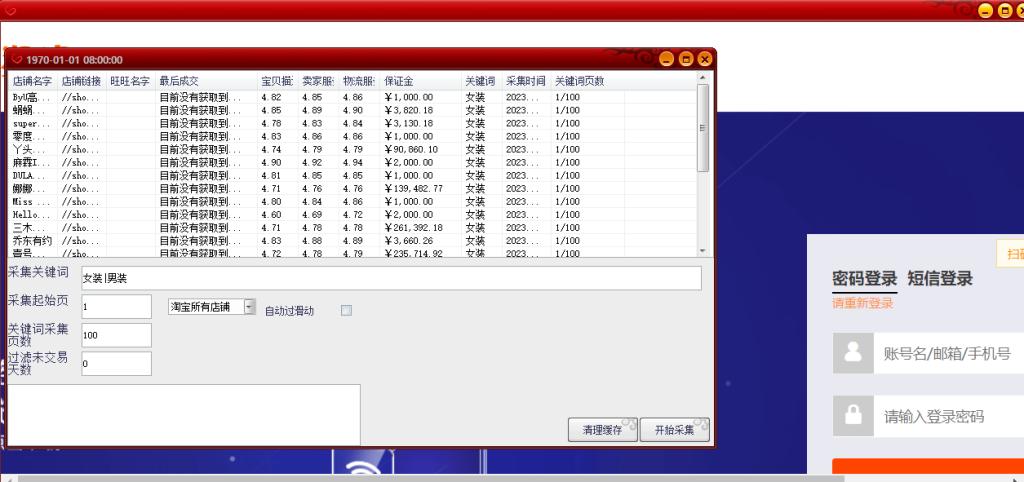This screenshot has width=1024, height=482.
Task: Click the user avatar icon beside account field
Action: 853,353
